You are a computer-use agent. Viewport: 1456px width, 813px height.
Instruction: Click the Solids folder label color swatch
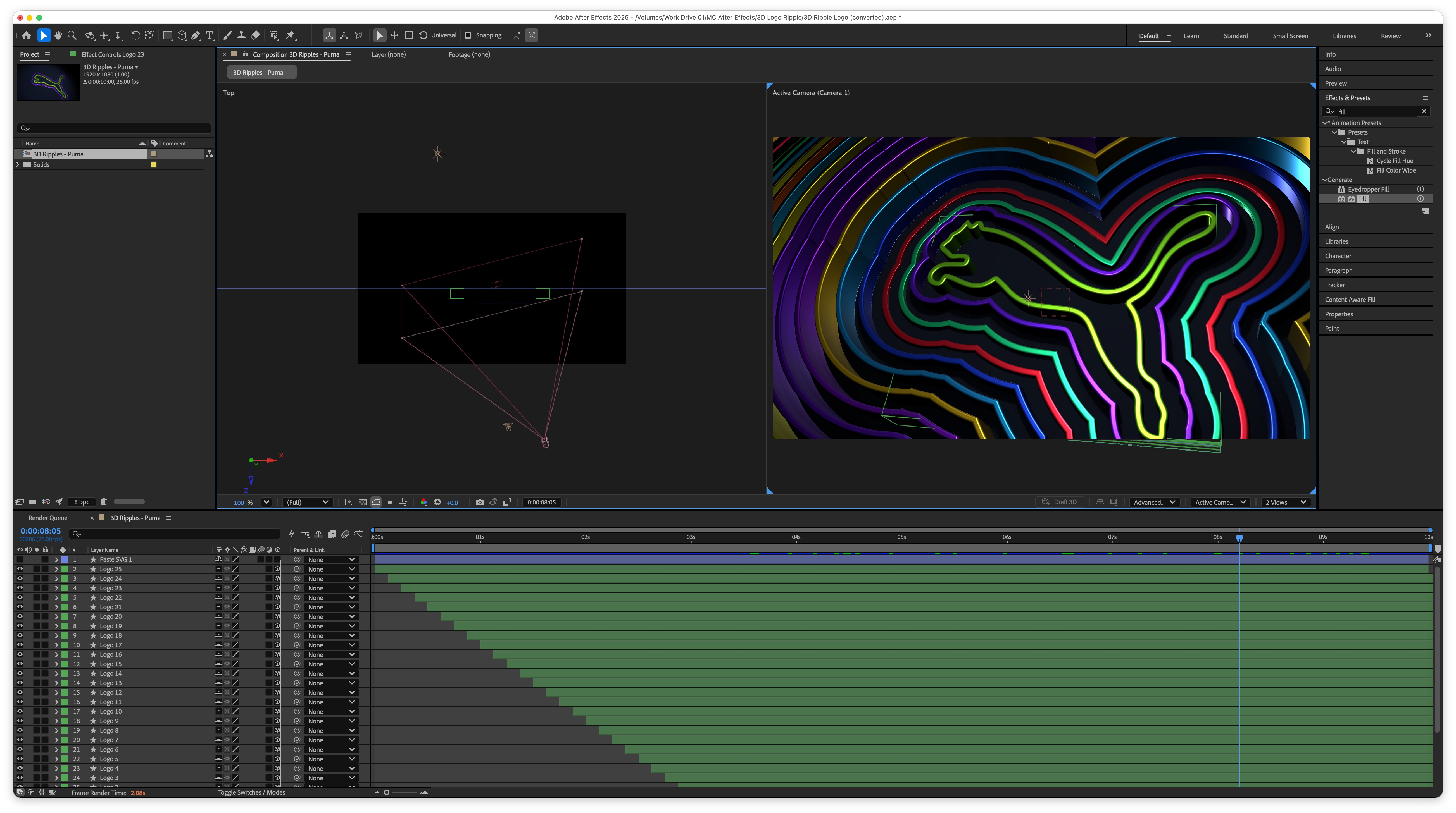pyautogui.click(x=154, y=164)
